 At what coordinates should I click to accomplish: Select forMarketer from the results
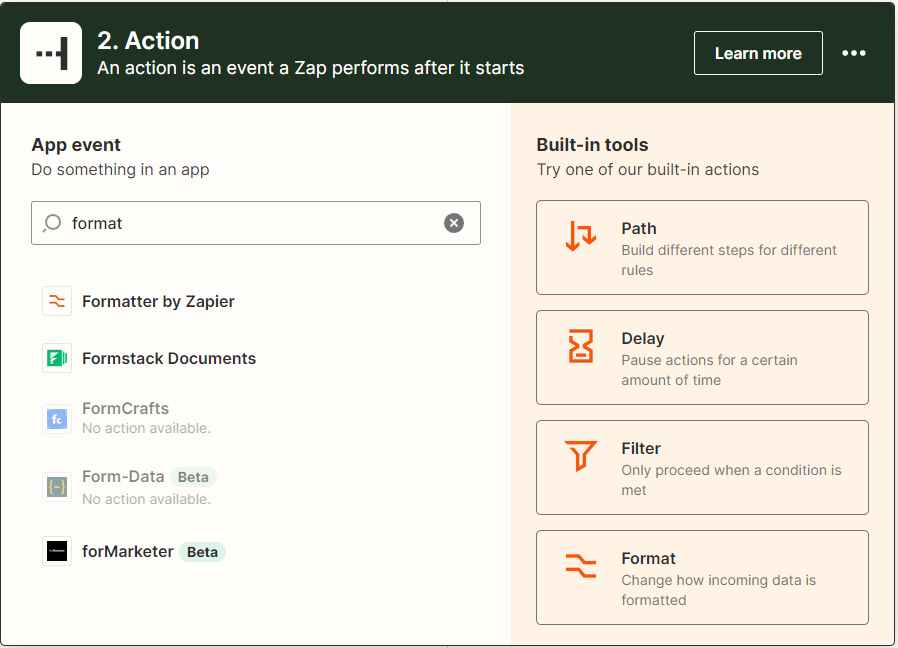(128, 551)
